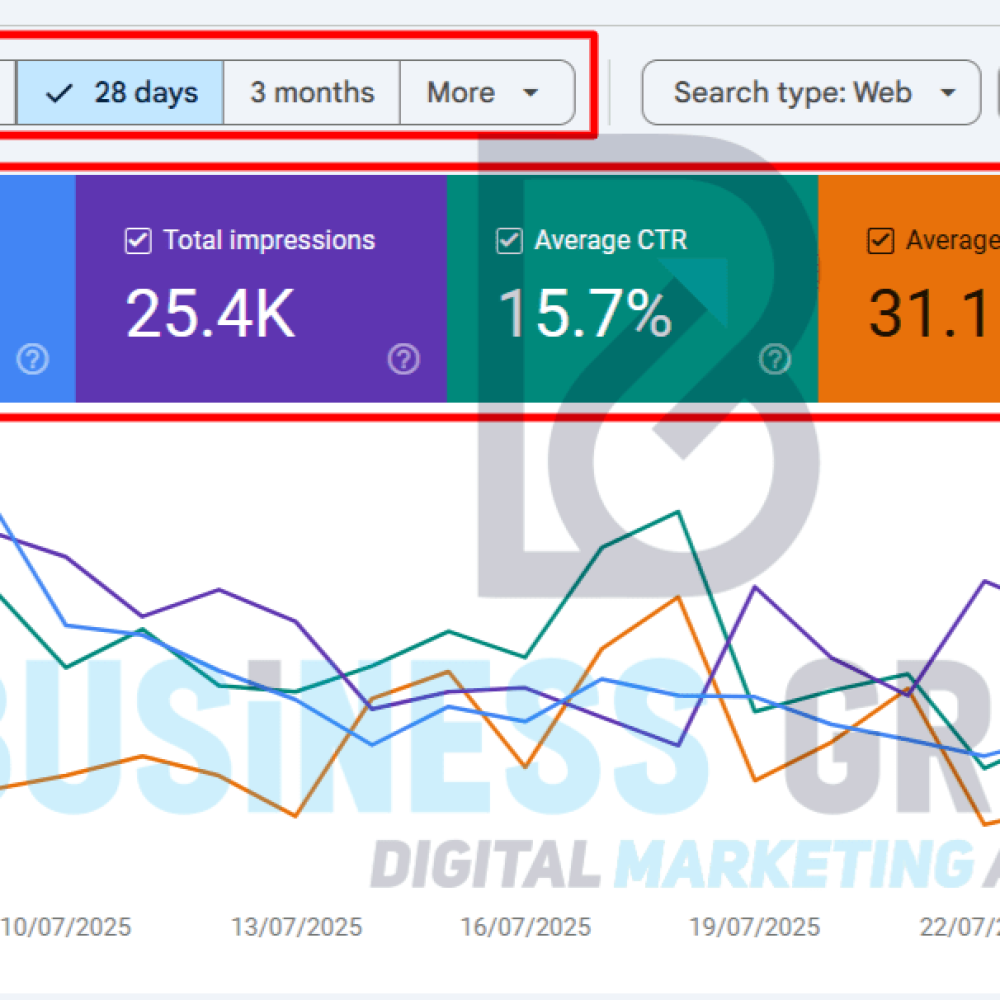This screenshot has width=1000, height=1000.
Task: Open the More date range dropdown
Action: [x=487, y=93]
